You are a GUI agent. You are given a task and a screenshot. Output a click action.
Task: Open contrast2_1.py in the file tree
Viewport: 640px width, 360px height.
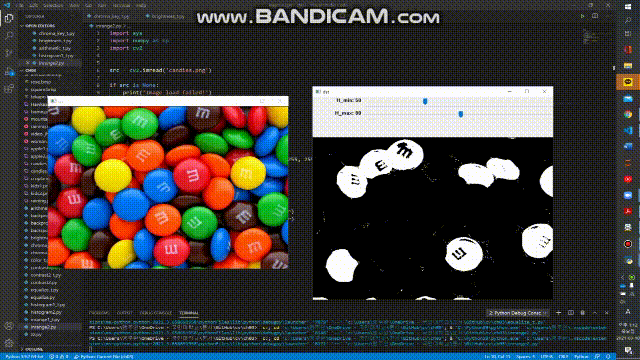tap(46, 275)
